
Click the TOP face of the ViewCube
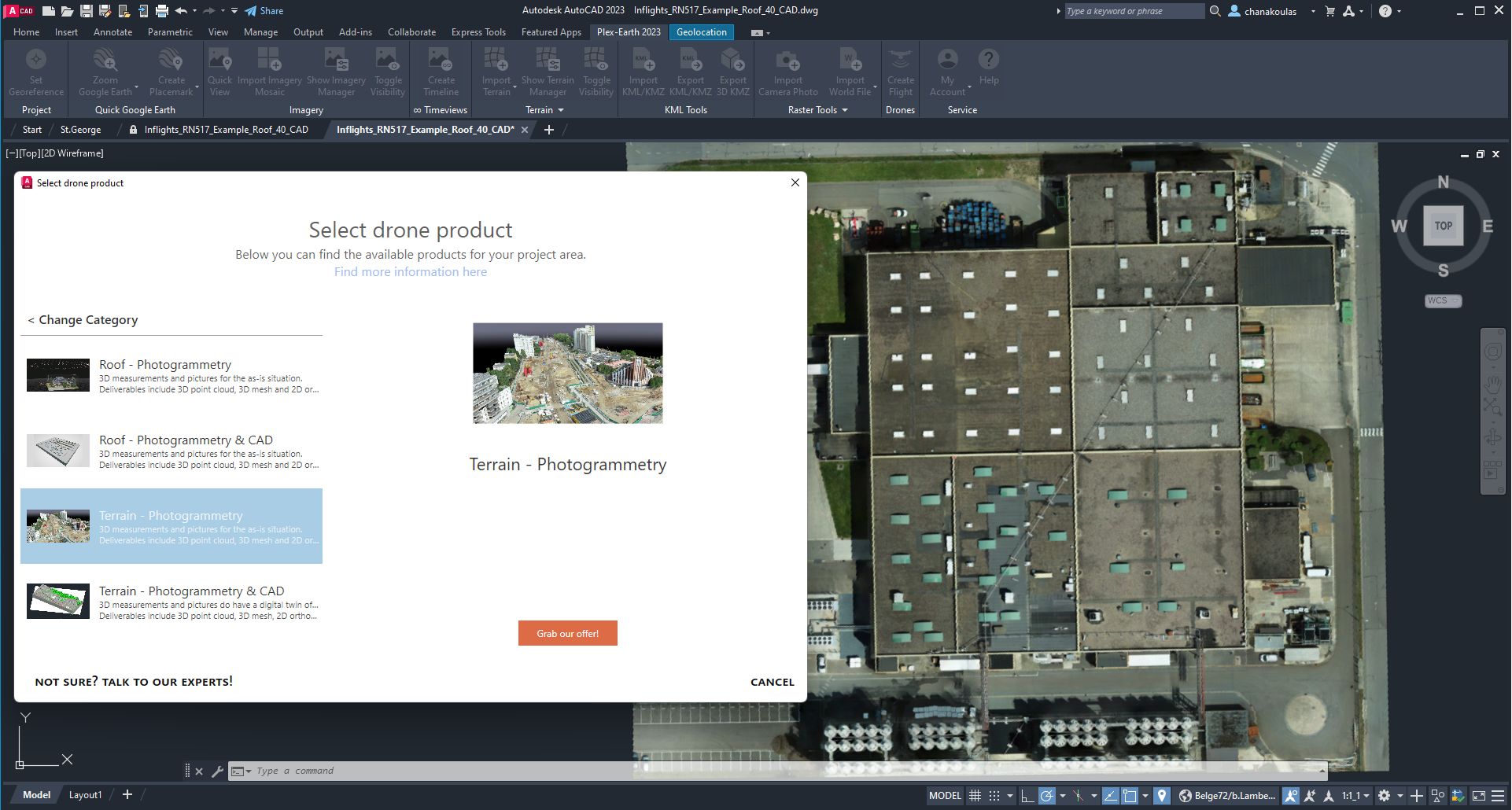click(1443, 226)
